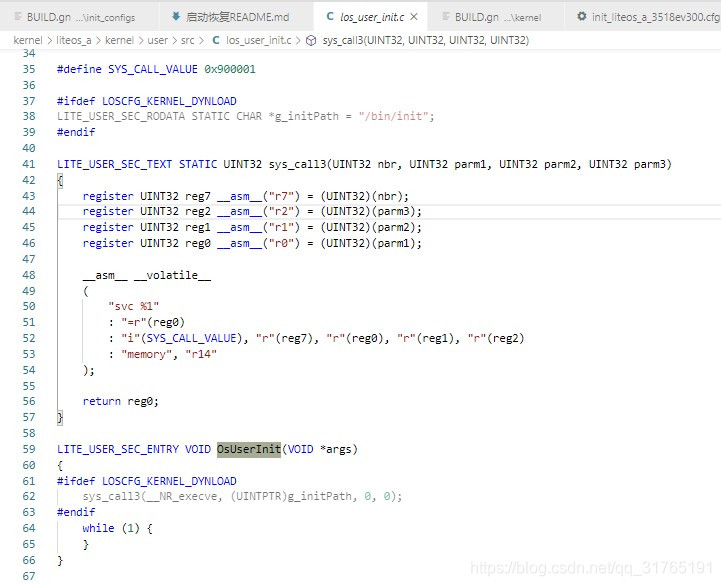Open the 启动恢复README.md tab
Viewport: 721px width, 586px height.
point(236,17)
